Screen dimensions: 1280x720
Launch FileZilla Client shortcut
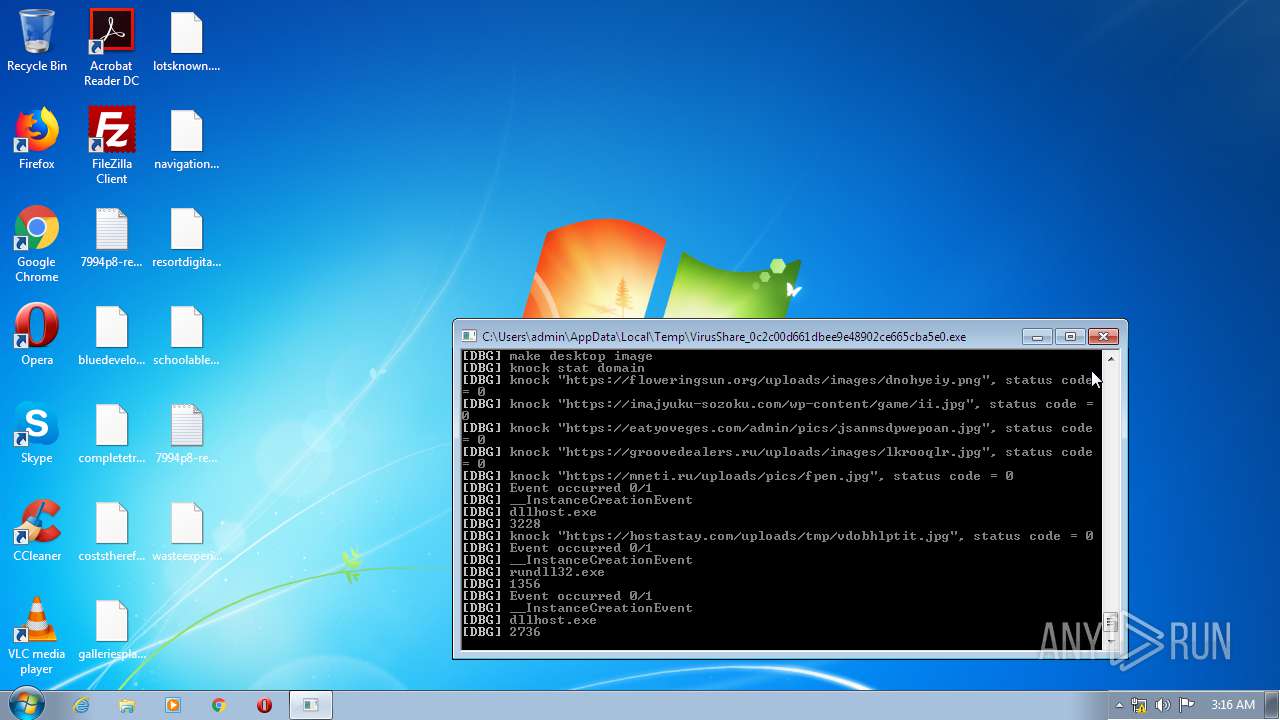(111, 146)
